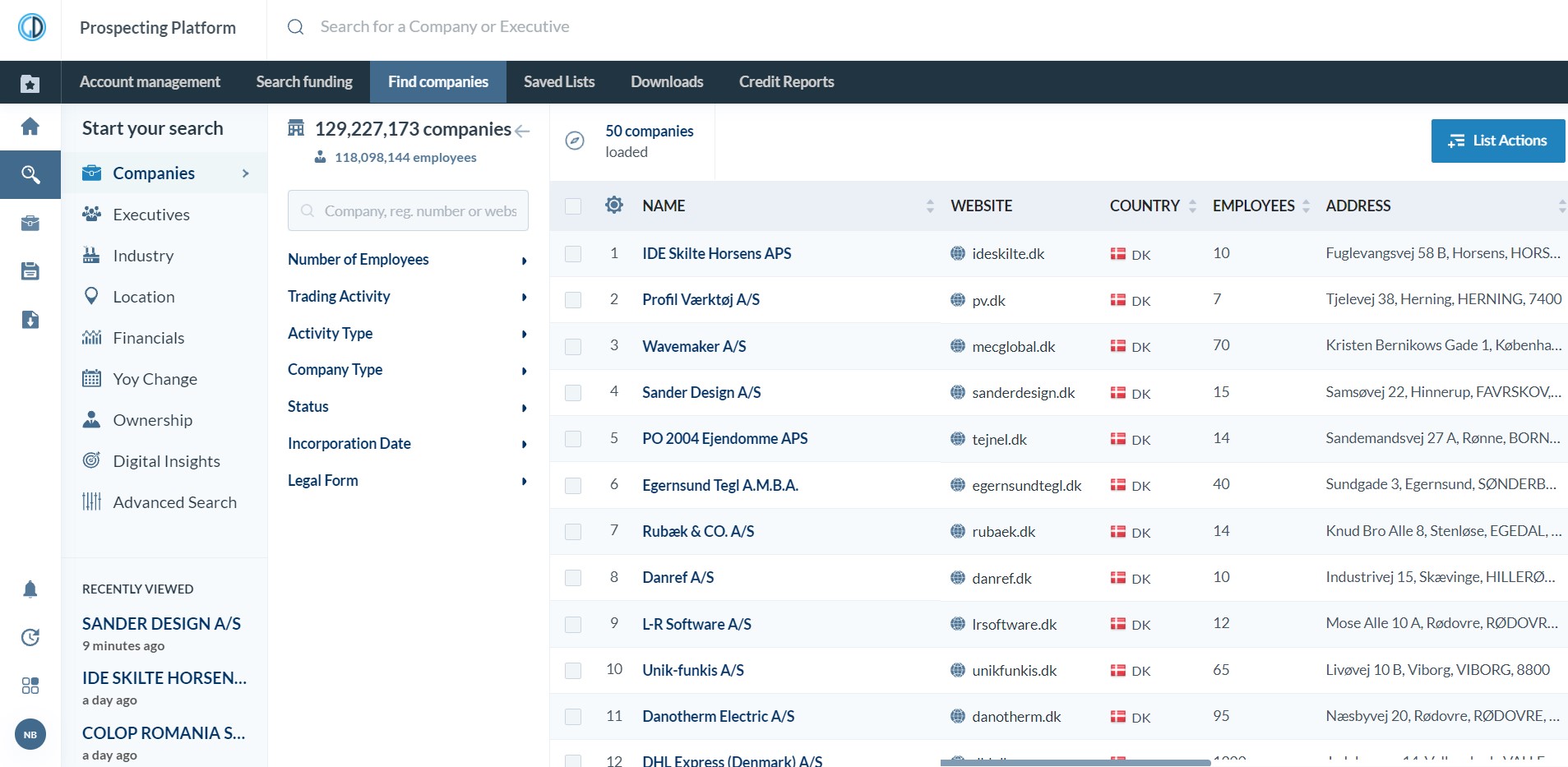The height and width of the screenshot is (767, 1568).
Task: Click the List Actions button
Action: [1497, 140]
